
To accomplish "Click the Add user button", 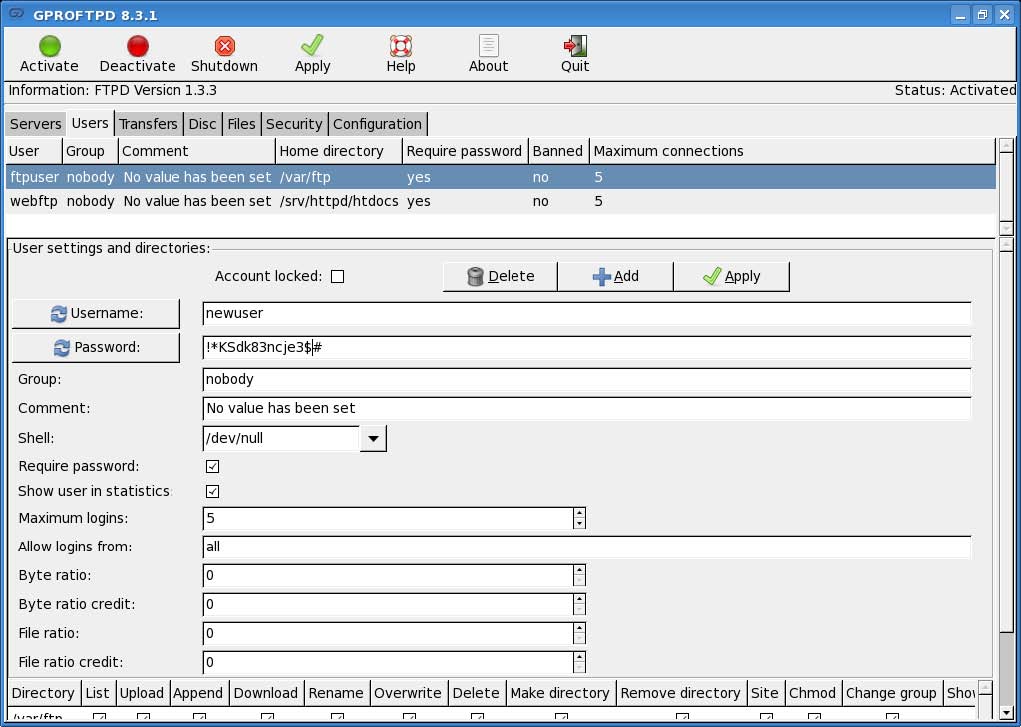I will 615,276.
